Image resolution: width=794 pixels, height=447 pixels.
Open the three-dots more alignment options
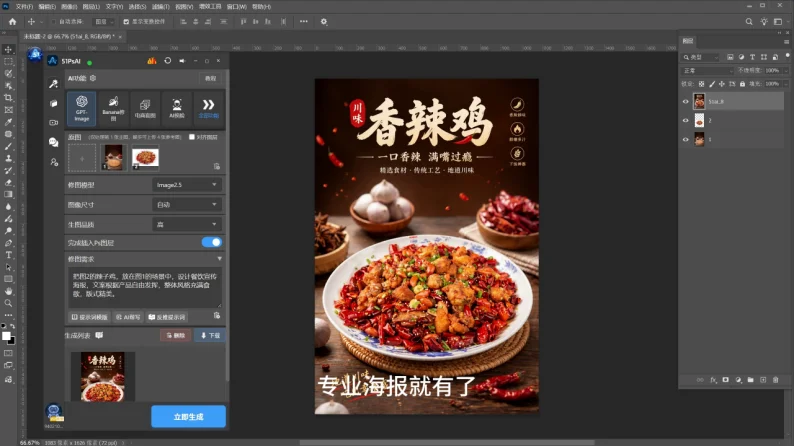coord(303,22)
